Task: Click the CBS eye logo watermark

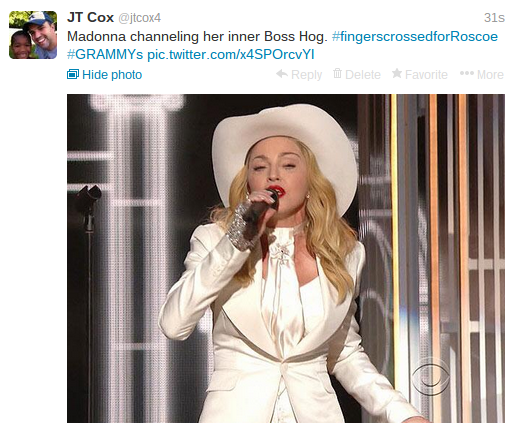Action: pos(431,377)
